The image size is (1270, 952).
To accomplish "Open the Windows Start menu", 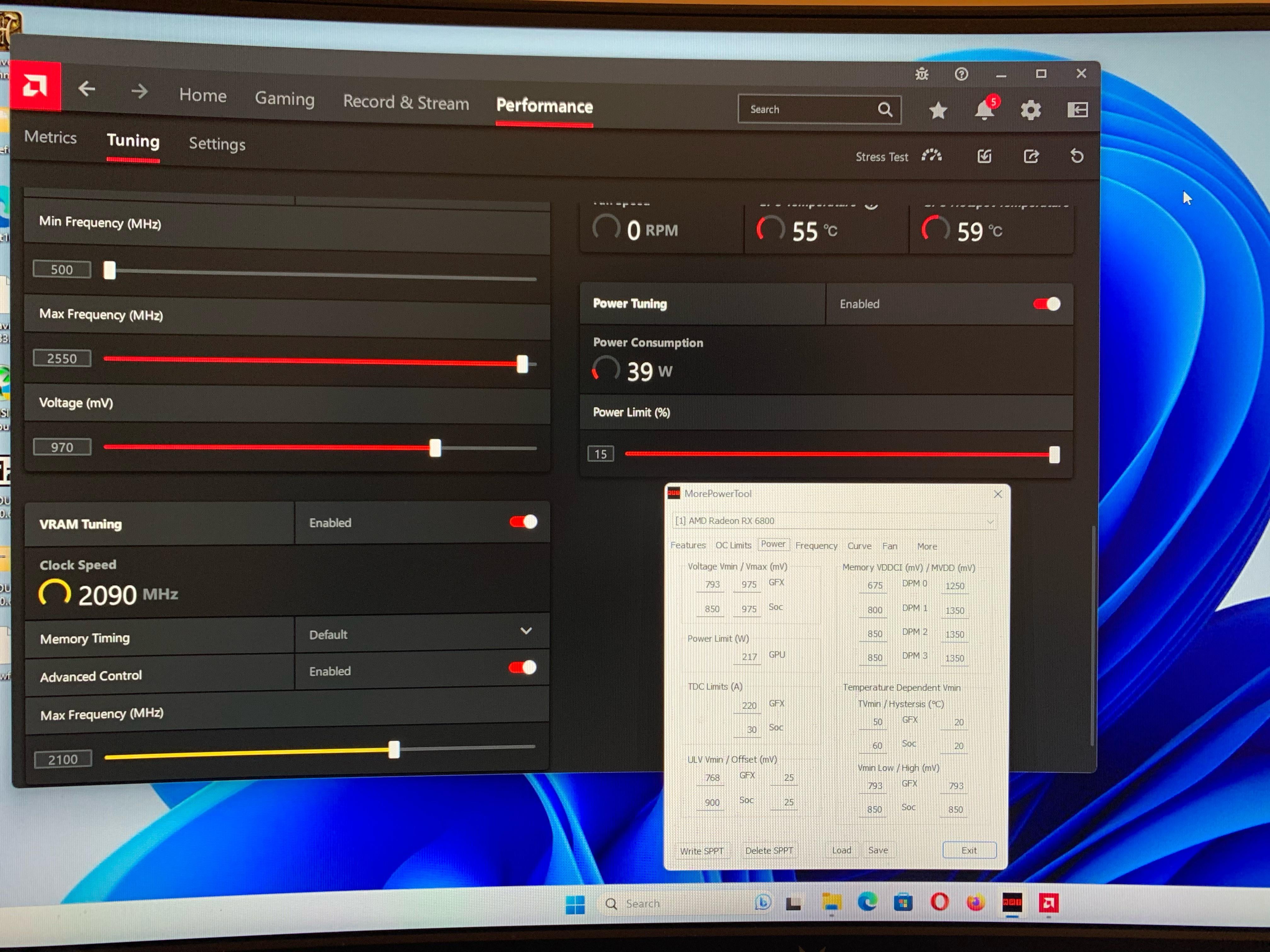I will pyautogui.click(x=575, y=904).
